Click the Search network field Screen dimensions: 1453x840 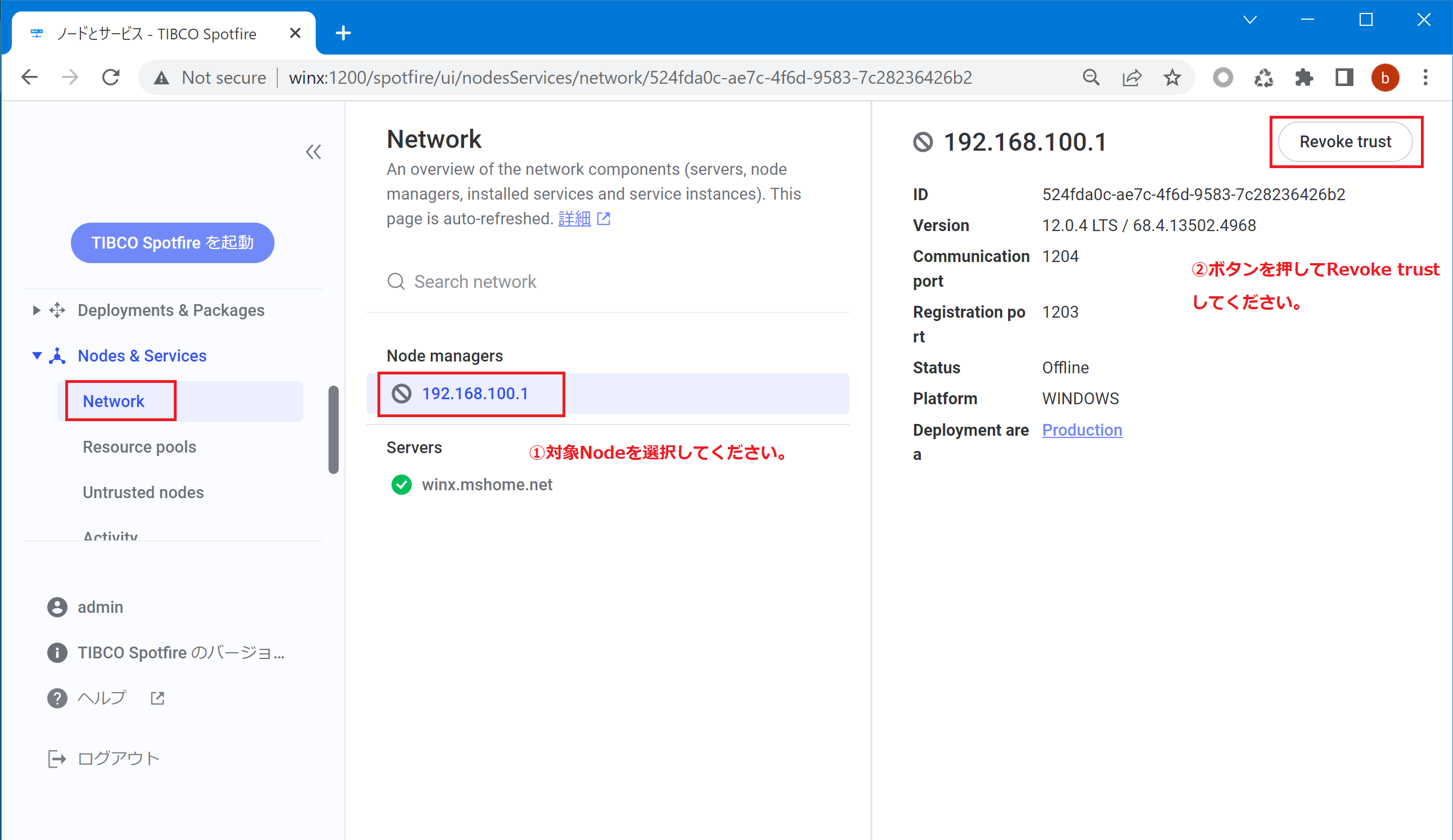(607, 282)
